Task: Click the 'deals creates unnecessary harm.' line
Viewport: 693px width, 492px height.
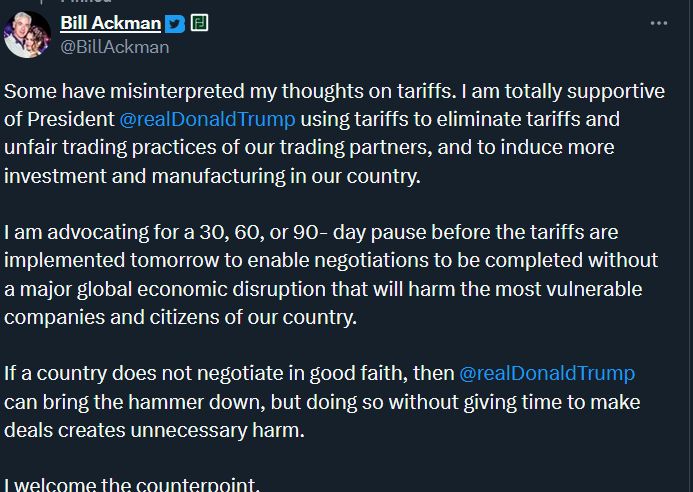Action: 154,430
